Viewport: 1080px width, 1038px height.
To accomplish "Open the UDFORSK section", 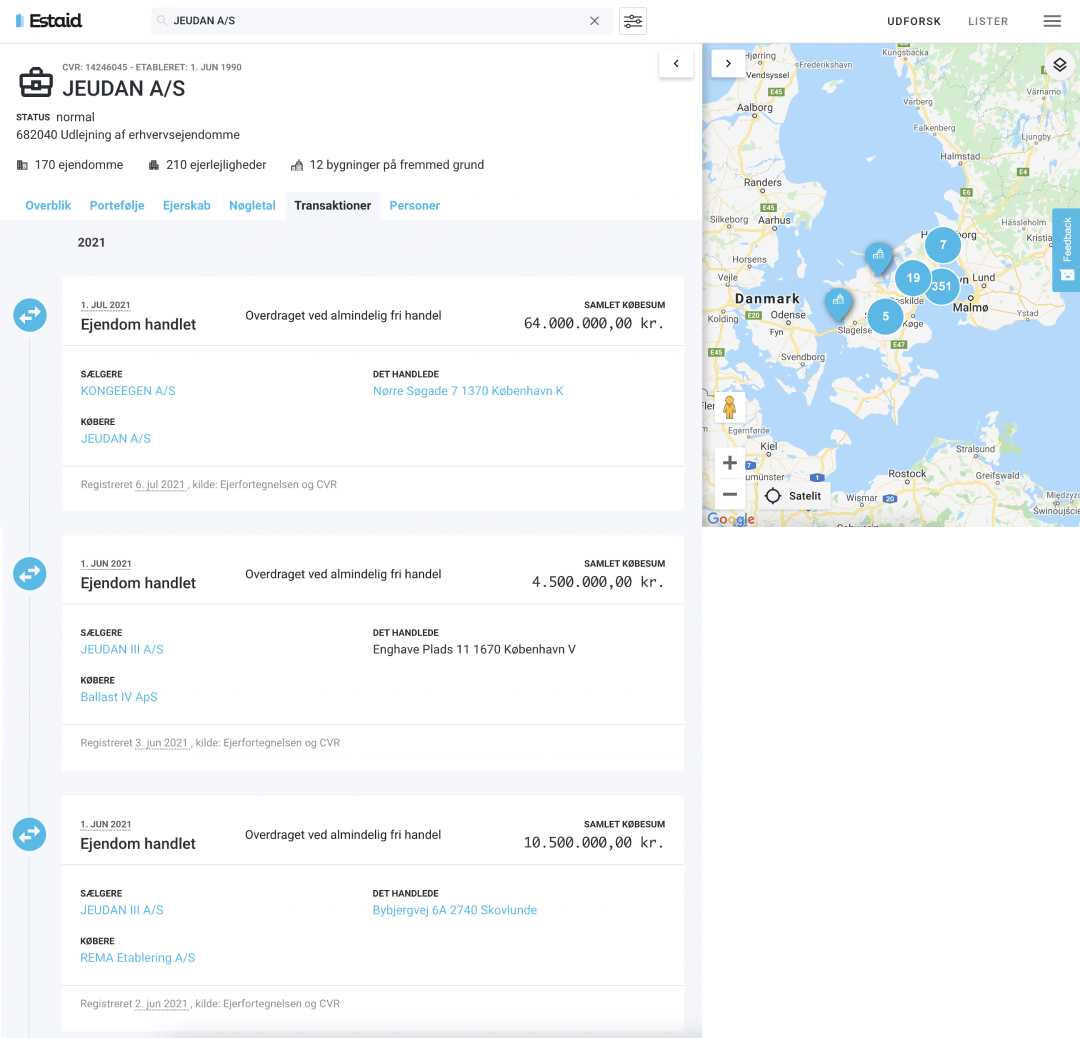I will (913, 21).
